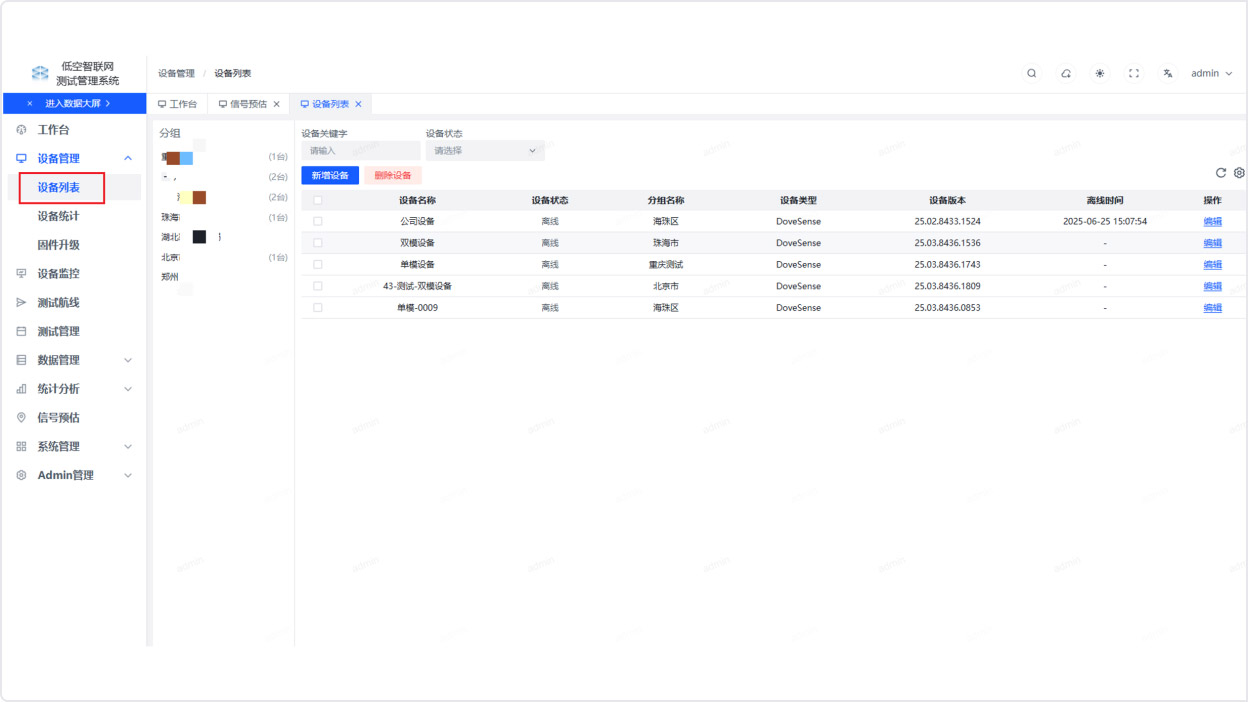Close the 信号预估 tab with its X

[277, 104]
